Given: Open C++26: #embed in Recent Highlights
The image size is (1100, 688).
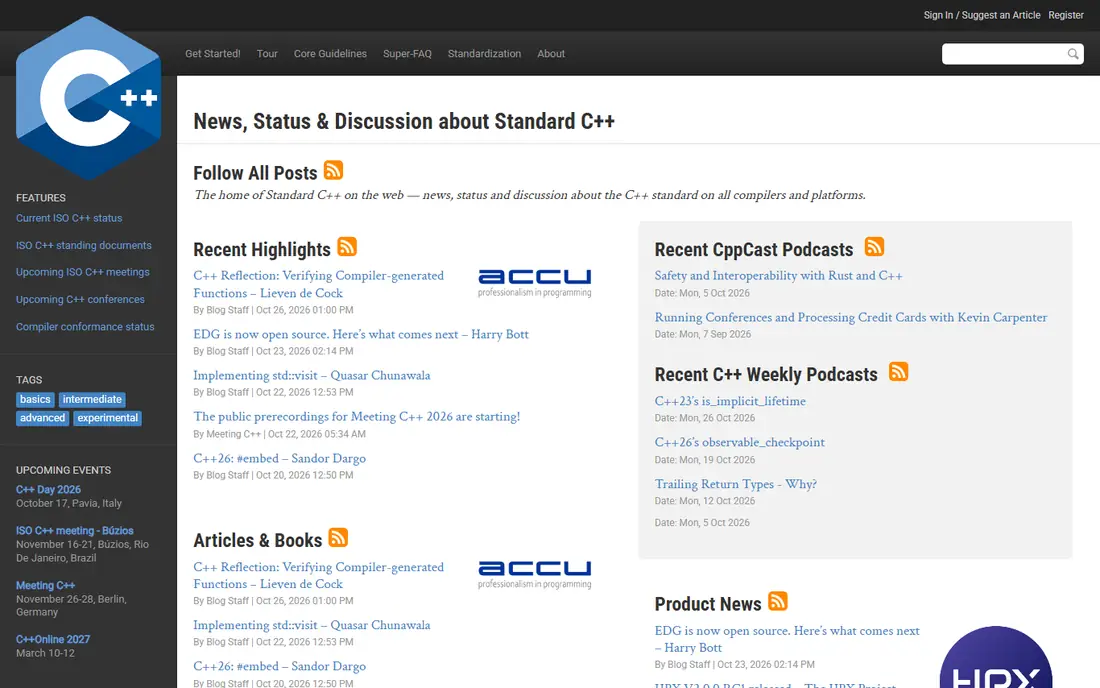Looking at the screenshot, I should coord(280,458).
